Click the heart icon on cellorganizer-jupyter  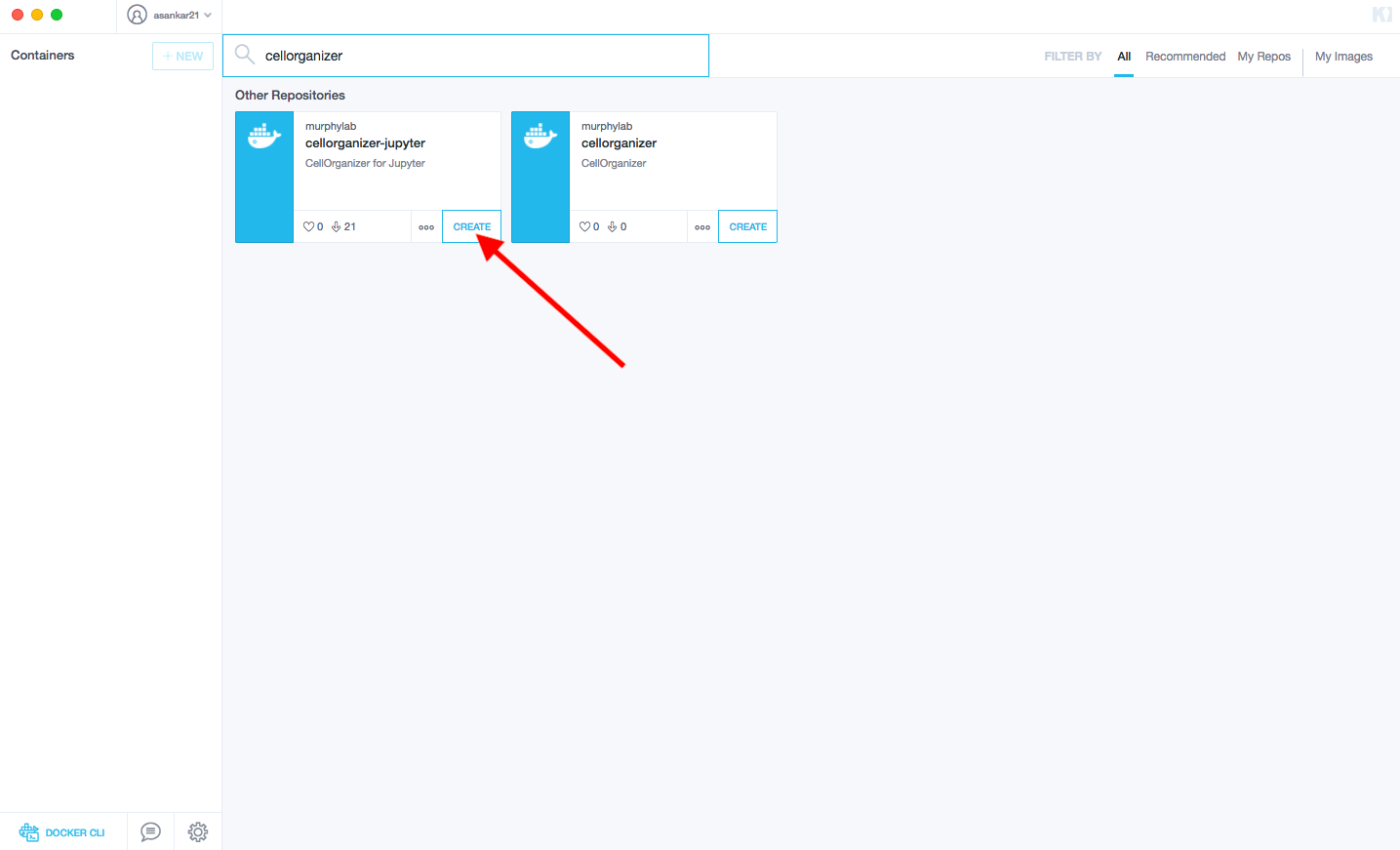pyautogui.click(x=308, y=226)
